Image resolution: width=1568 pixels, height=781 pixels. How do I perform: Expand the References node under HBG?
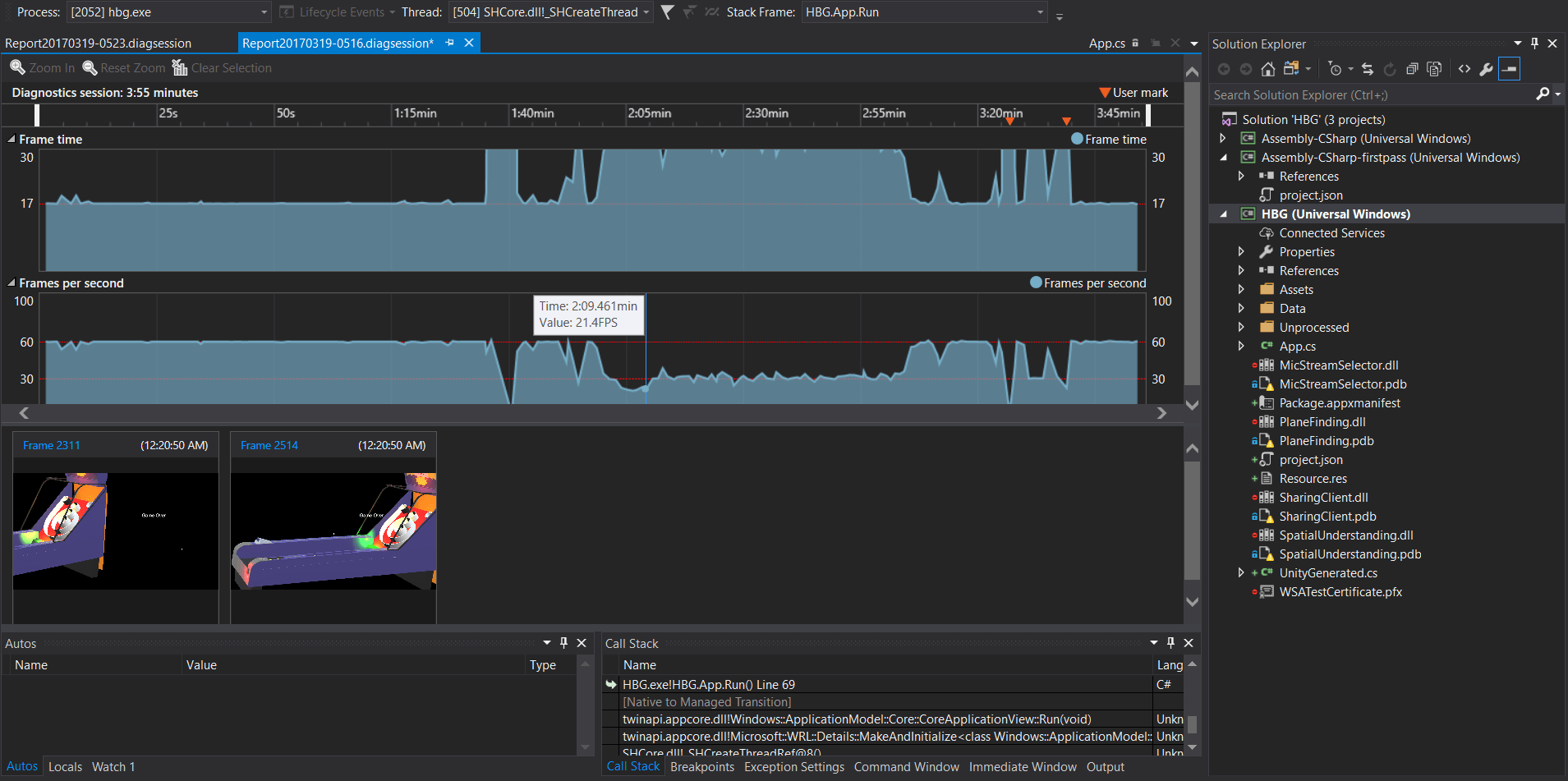tap(1242, 270)
